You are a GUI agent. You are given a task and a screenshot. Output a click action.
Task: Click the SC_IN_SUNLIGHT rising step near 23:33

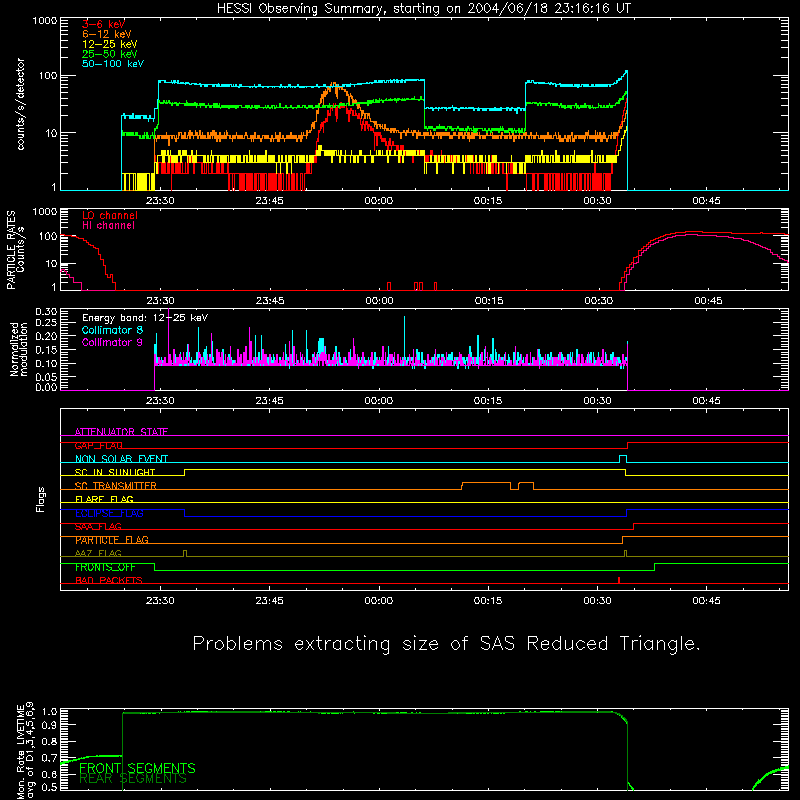tap(185, 472)
